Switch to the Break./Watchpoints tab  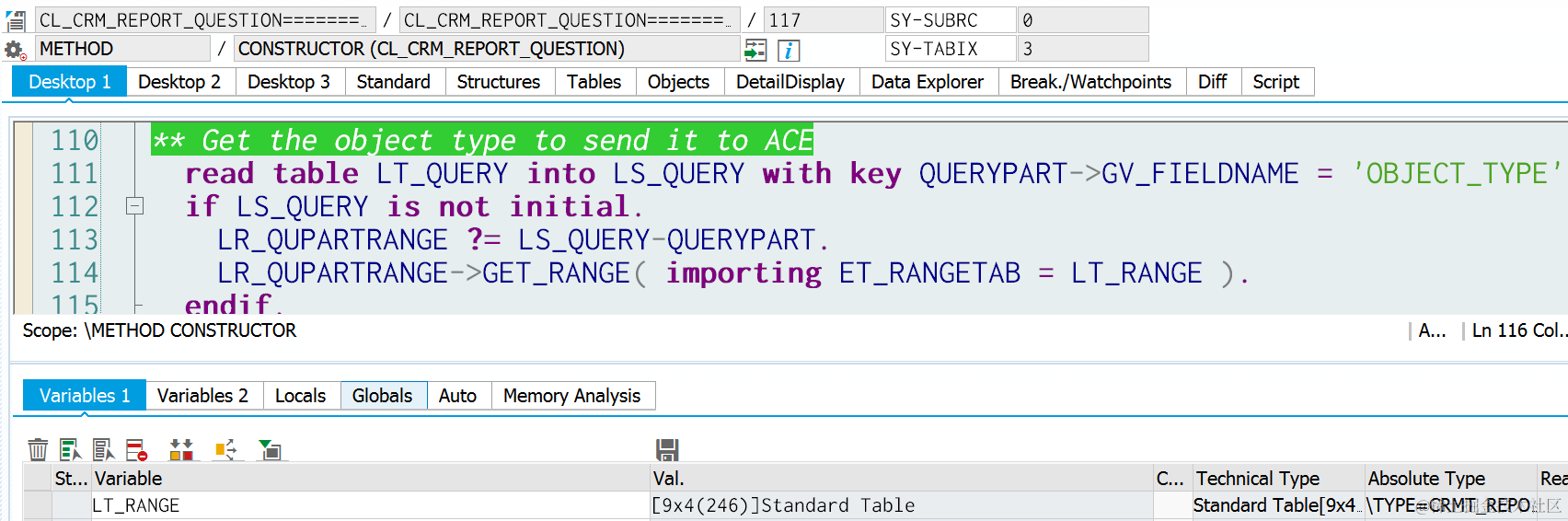click(1091, 82)
